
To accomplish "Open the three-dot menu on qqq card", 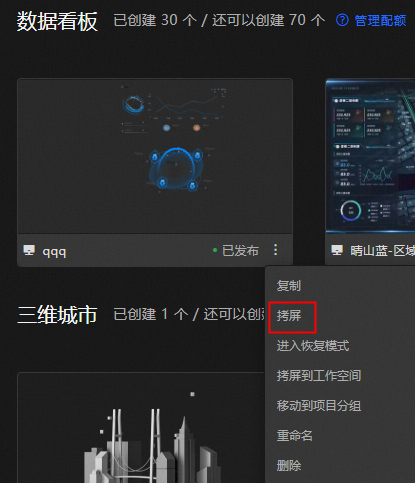I will [275, 250].
